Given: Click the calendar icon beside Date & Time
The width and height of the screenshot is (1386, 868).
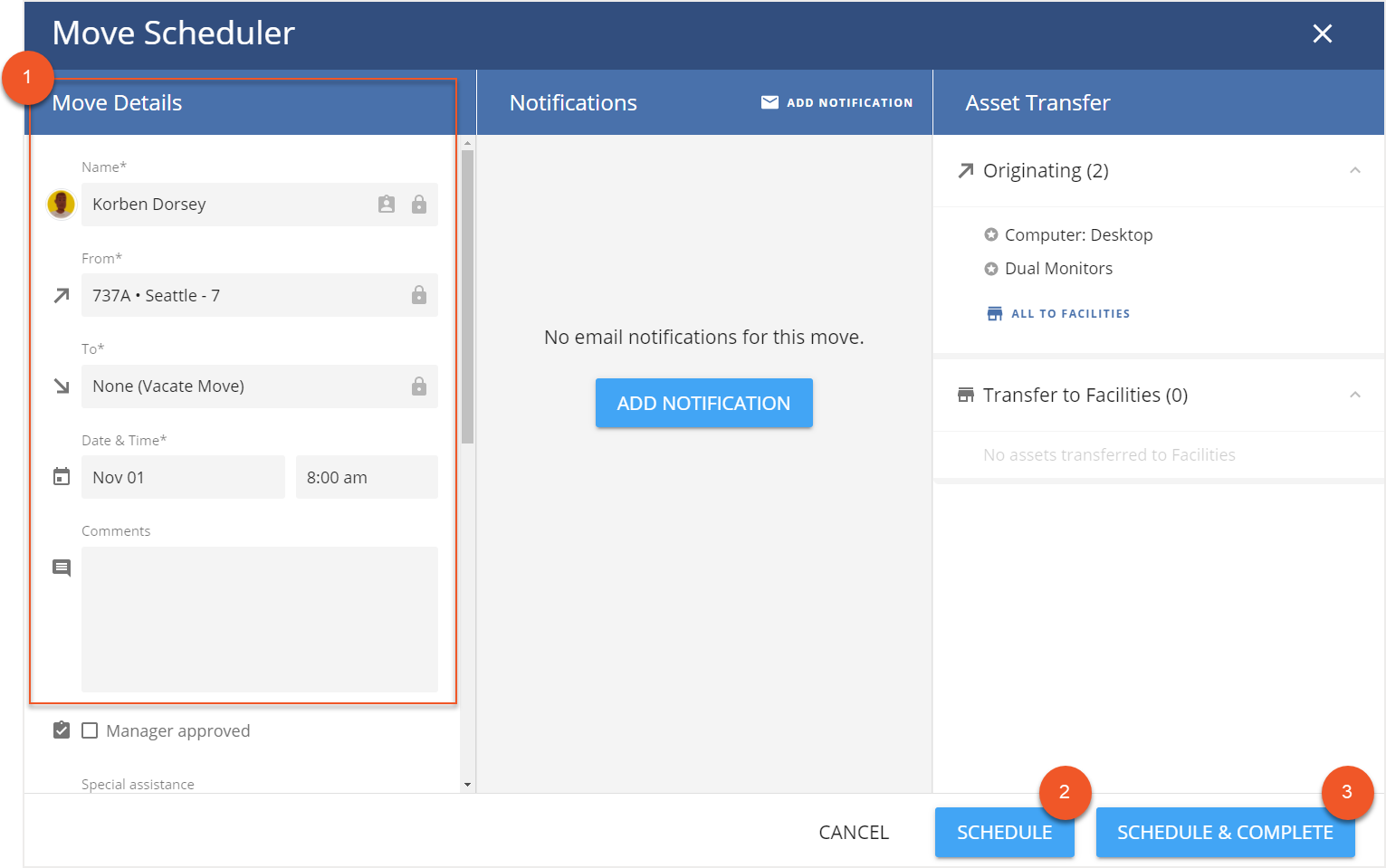Looking at the screenshot, I should tap(62, 477).
